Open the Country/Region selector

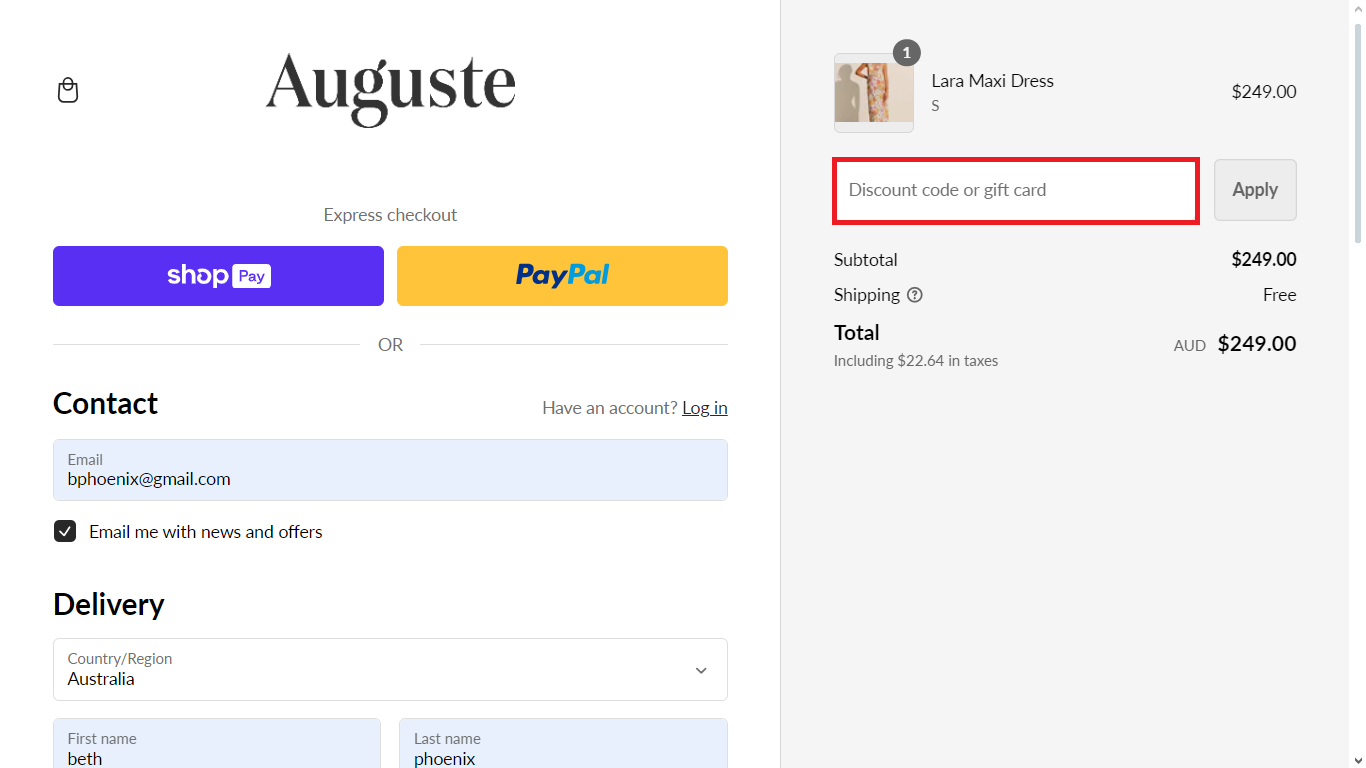click(390, 669)
